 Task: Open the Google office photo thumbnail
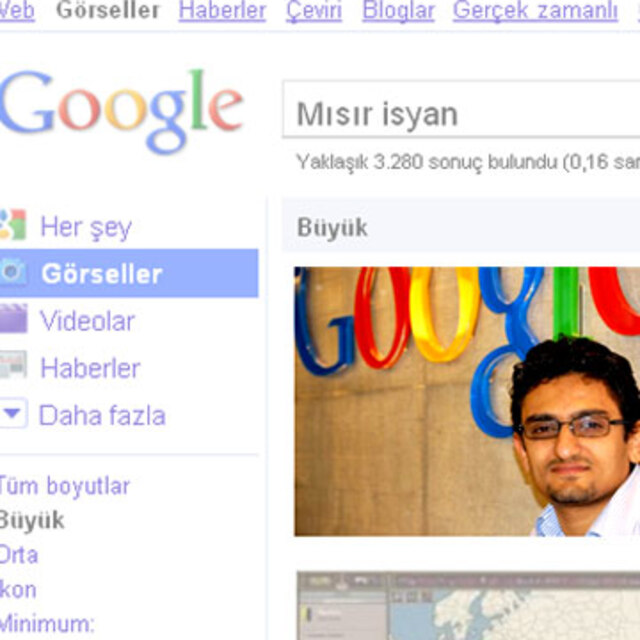[467, 401]
